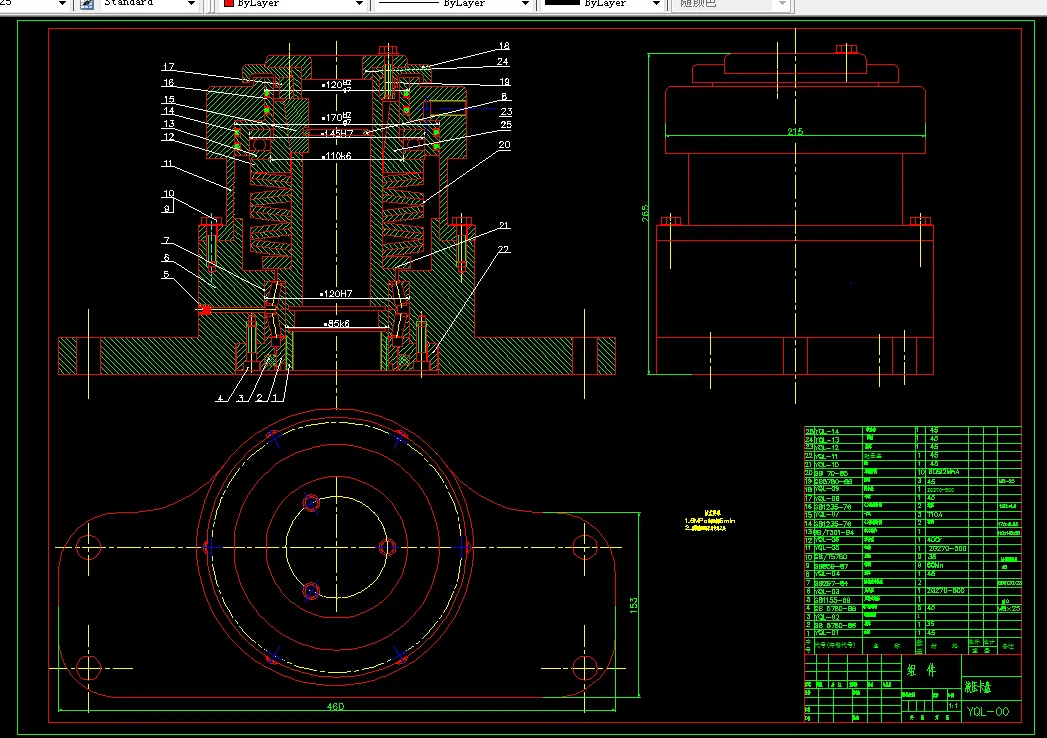The width and height of the screenshot is (1047, 738).
Task: Select callout number 5 in section view
Action: 166,274
